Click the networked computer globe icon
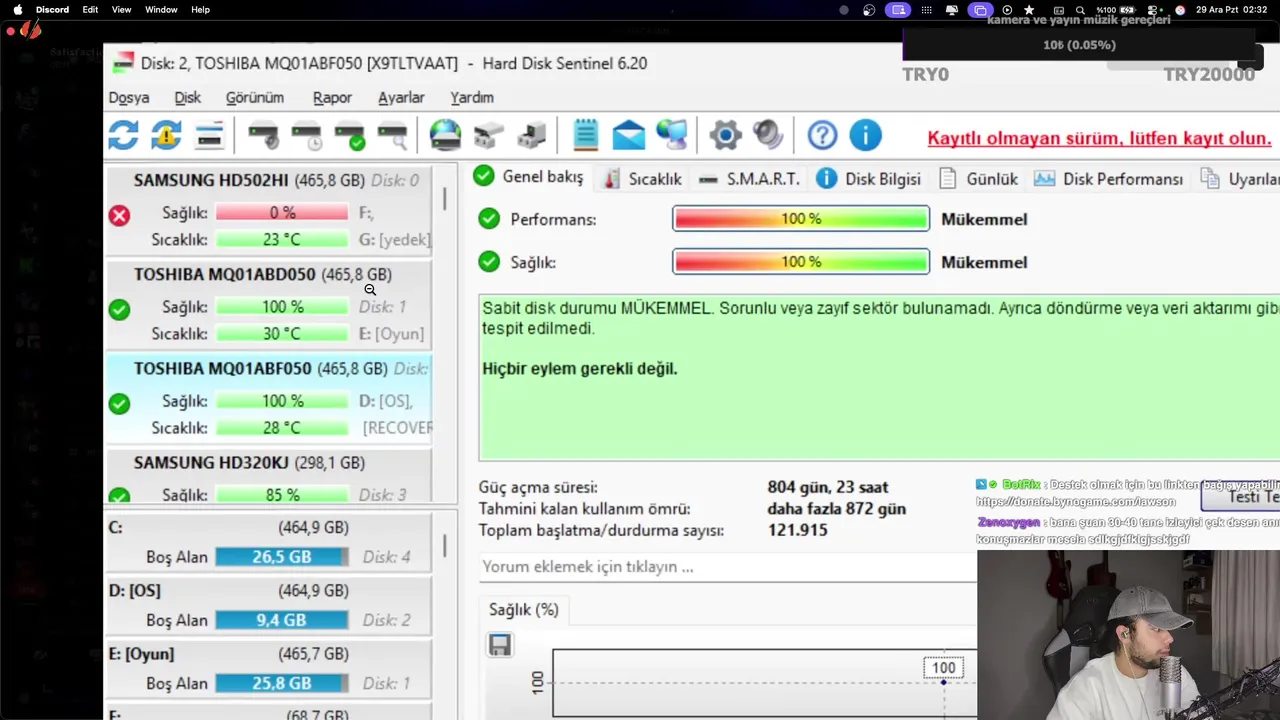 (671, 135)
